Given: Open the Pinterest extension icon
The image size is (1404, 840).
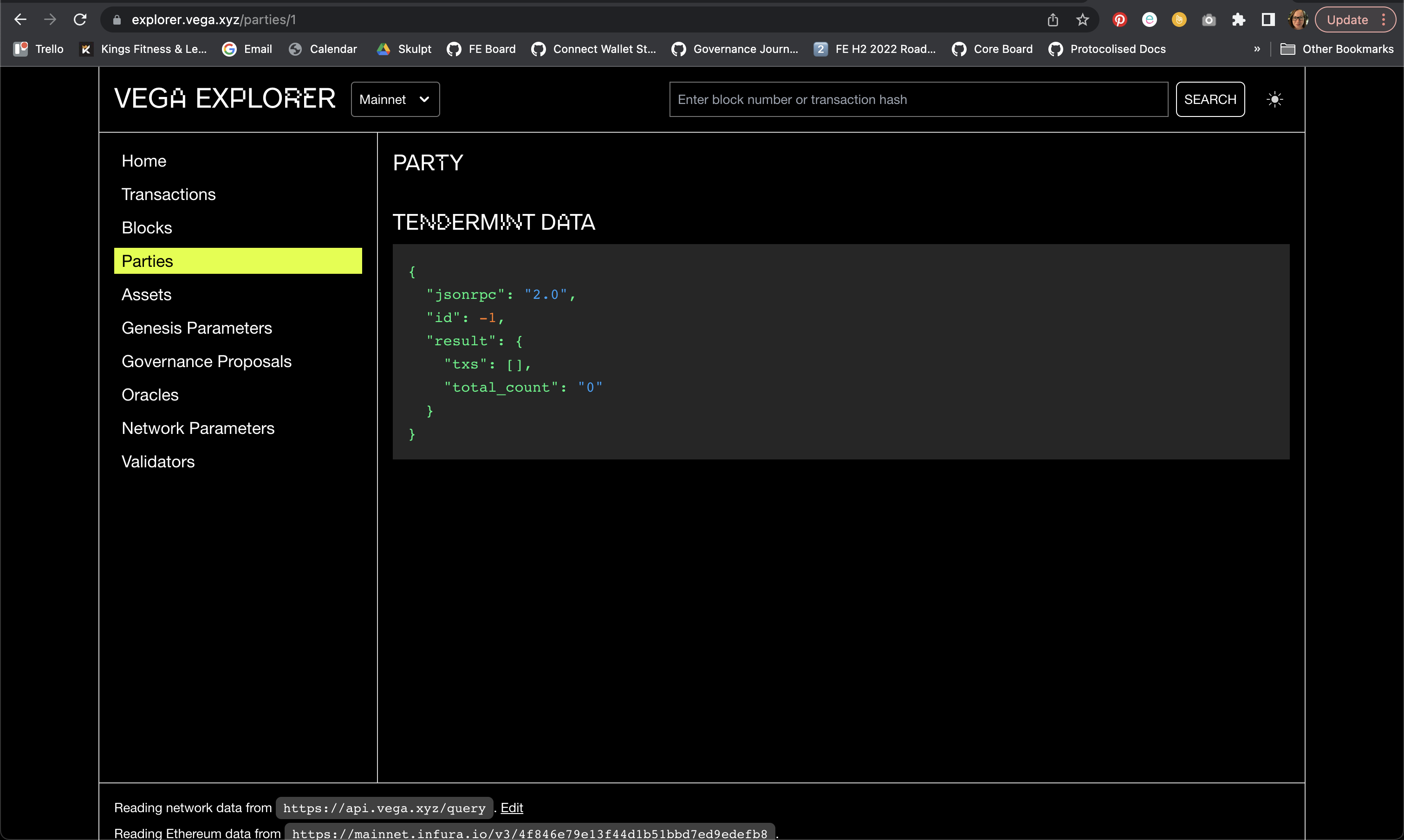Looking at the screenshot, I should pyautogui.click(x=1119, y=19).
